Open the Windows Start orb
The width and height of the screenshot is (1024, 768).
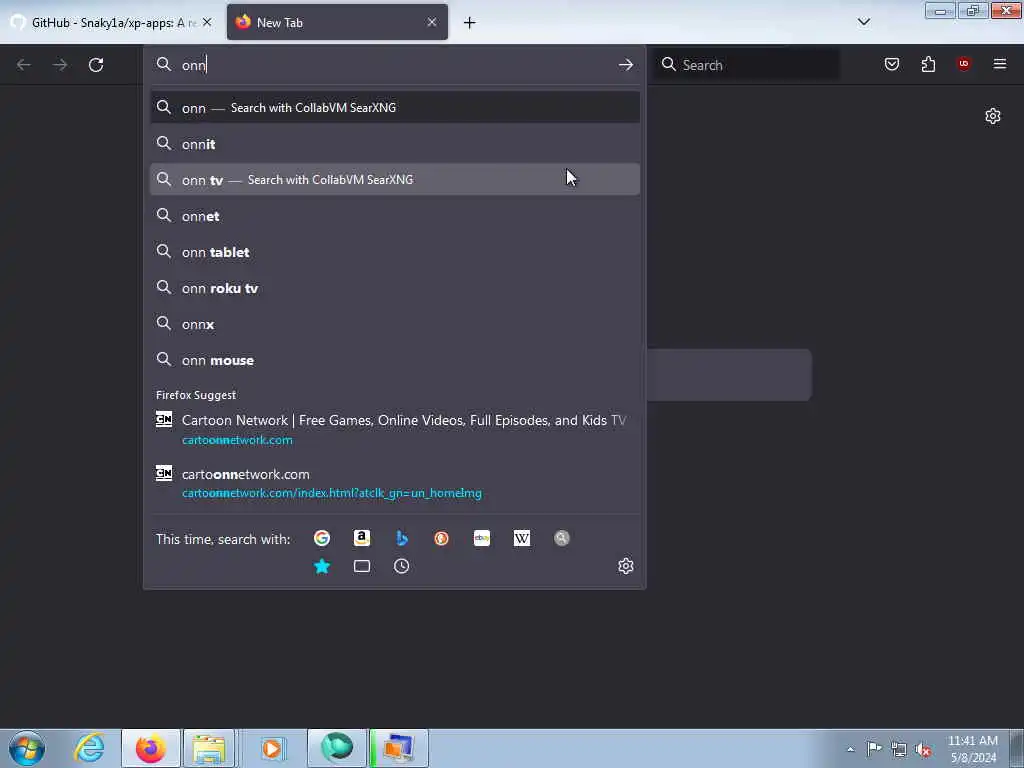coord(27,748)
